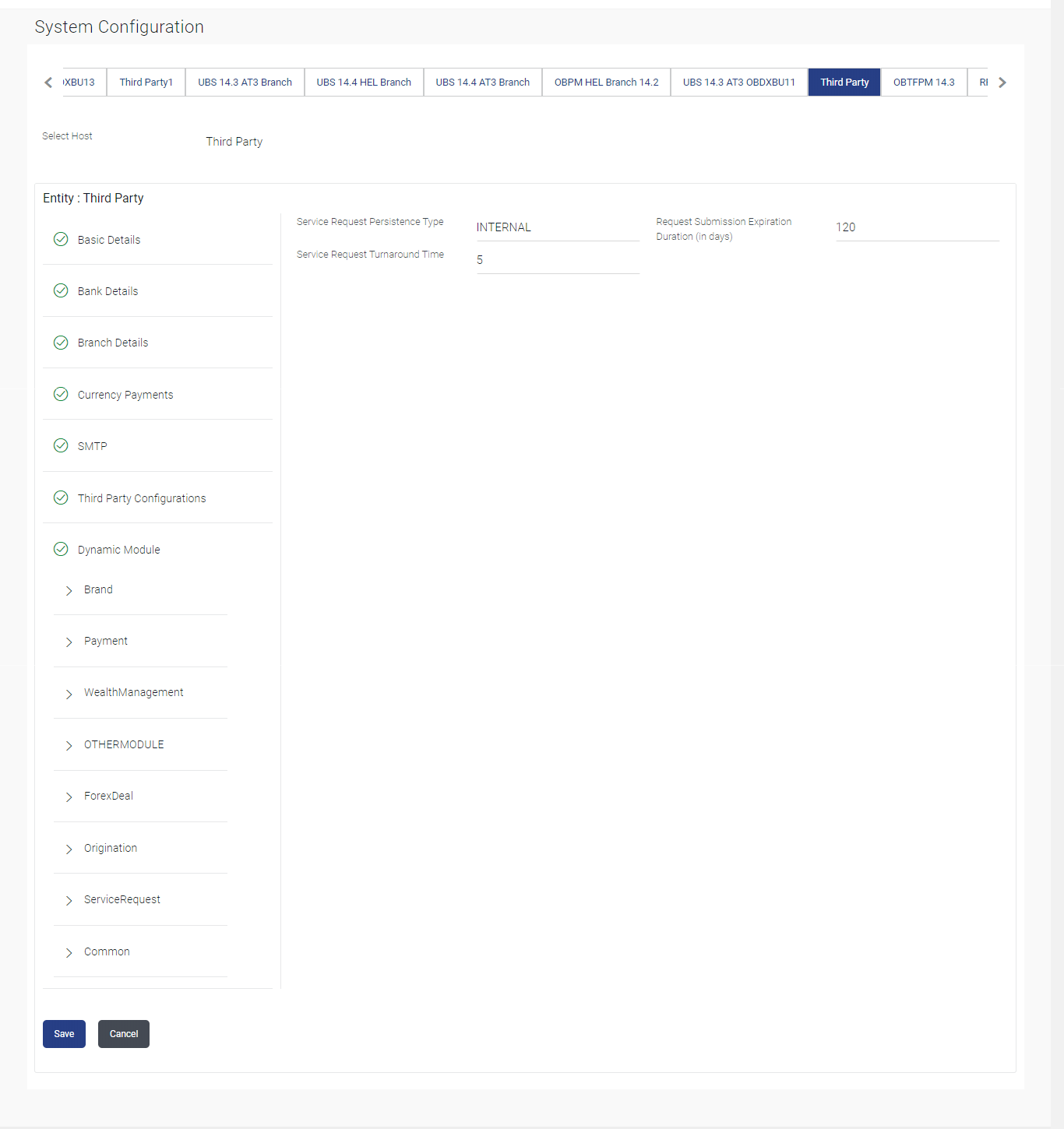This screenshot has width=1064, height=1129.
Task: Expand the ForexDeal module chevron
Action: (x=69, y=797)
